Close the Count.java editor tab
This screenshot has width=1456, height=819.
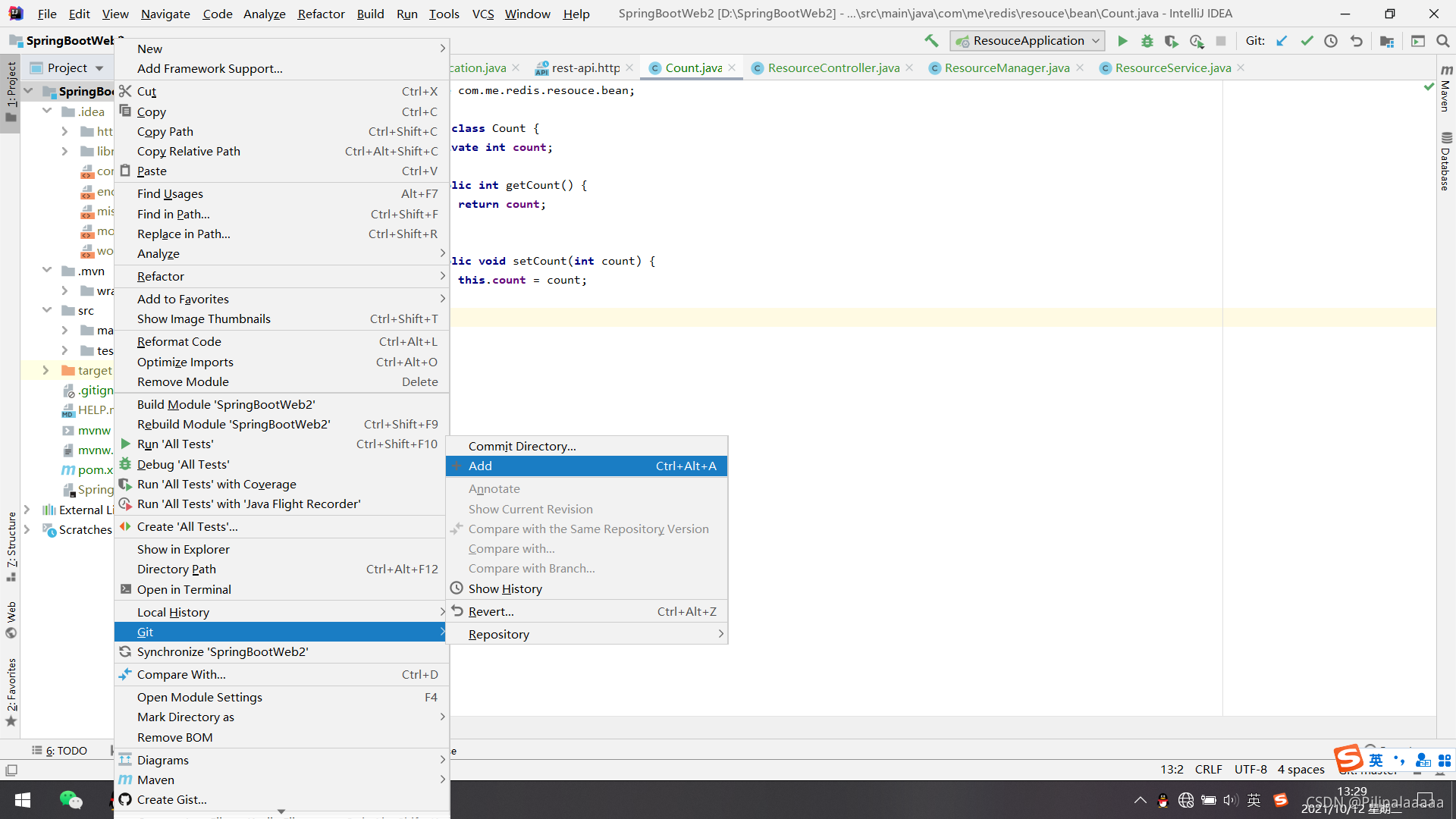tap(732, 68)
